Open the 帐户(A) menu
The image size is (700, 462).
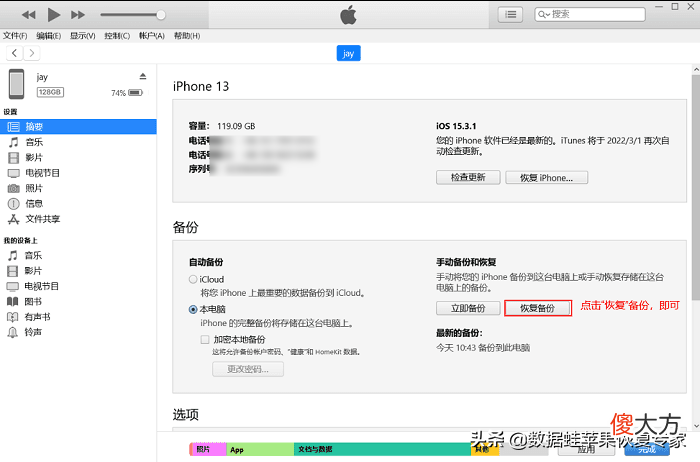tap(152, 36)
